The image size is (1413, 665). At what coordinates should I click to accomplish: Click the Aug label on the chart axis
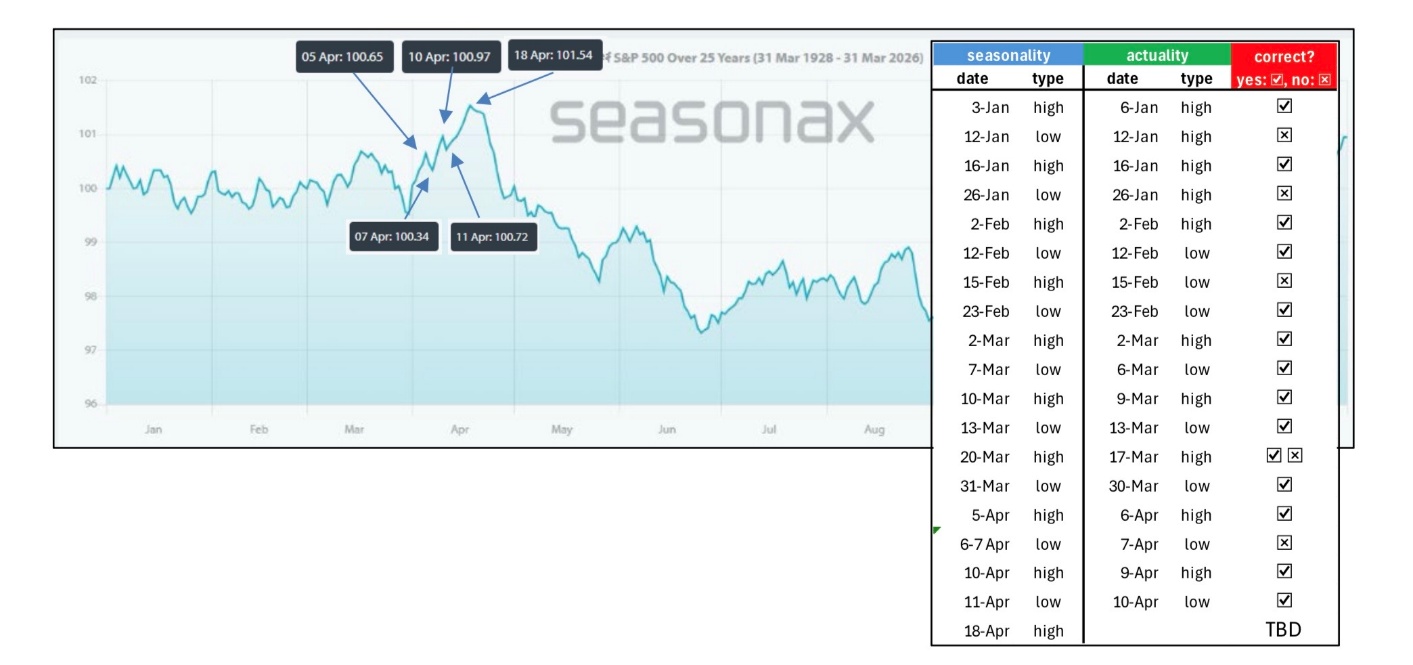pos(874,430)
